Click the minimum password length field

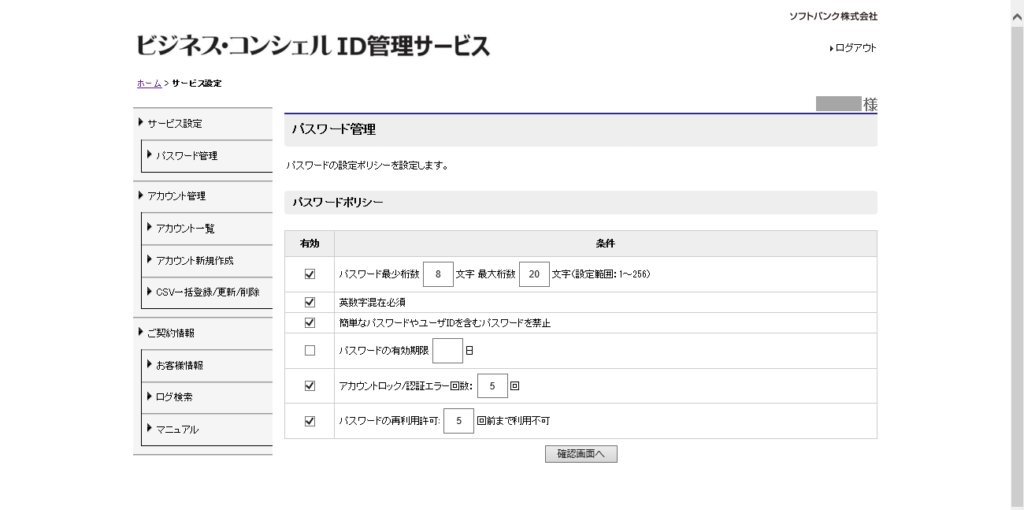click(x=438, y=274)
